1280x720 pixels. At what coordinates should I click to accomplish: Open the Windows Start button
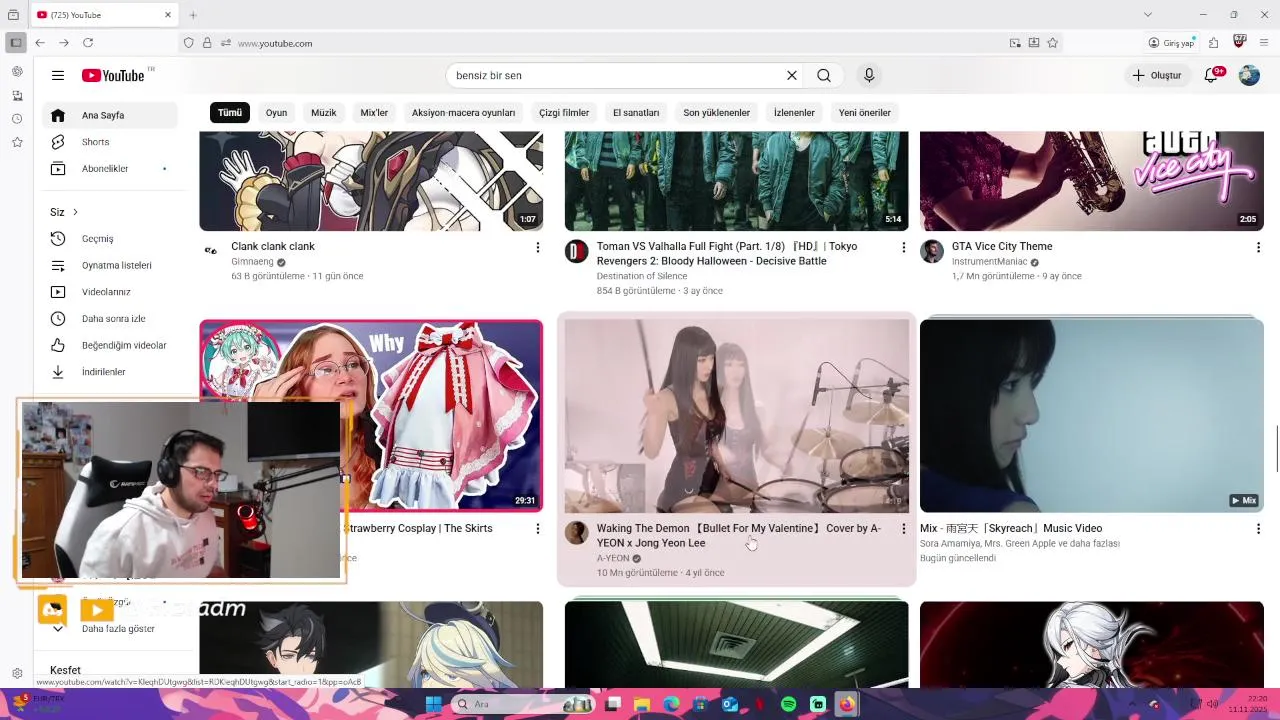click(x=433, y=704)
